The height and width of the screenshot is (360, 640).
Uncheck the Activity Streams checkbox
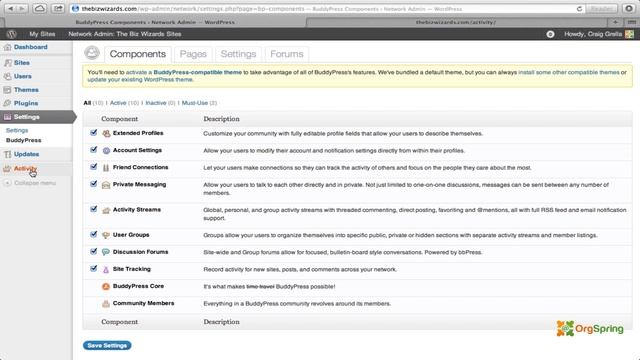click(x=93, y=209)
